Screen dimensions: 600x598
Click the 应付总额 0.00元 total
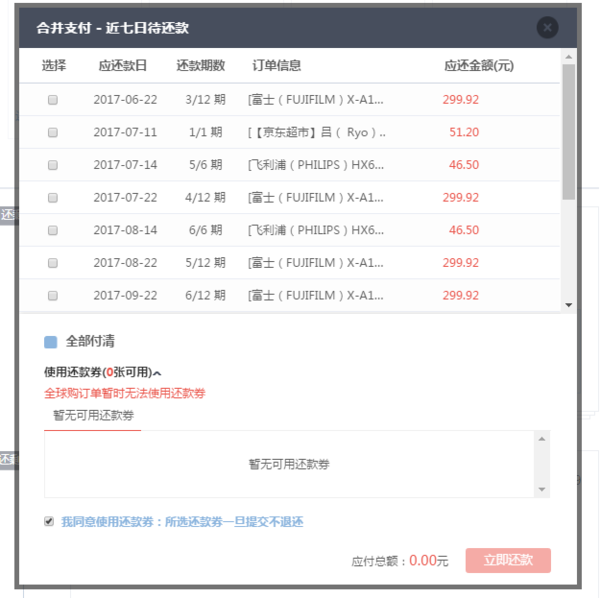(399, 561)
